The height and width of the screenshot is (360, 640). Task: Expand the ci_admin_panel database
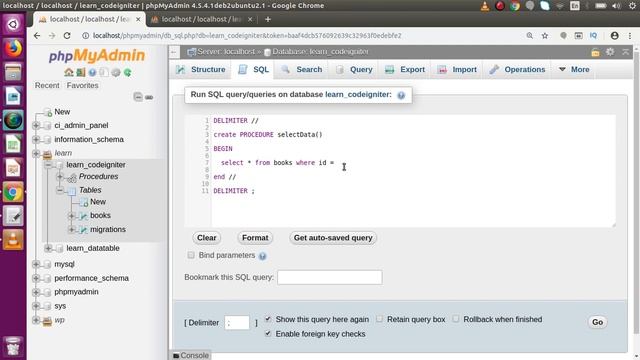coord(36,125)
